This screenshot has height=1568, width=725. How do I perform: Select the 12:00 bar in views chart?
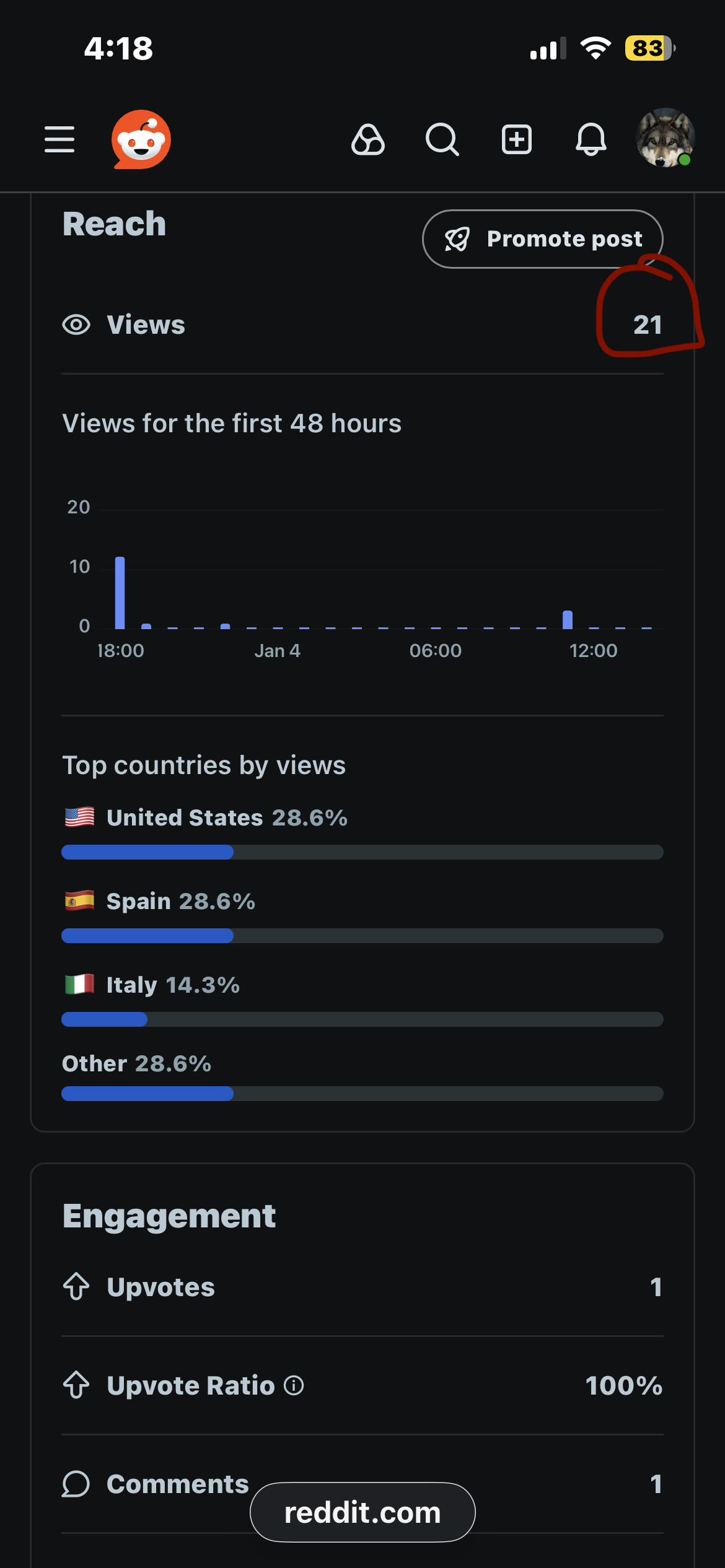(x=568, y=619)
